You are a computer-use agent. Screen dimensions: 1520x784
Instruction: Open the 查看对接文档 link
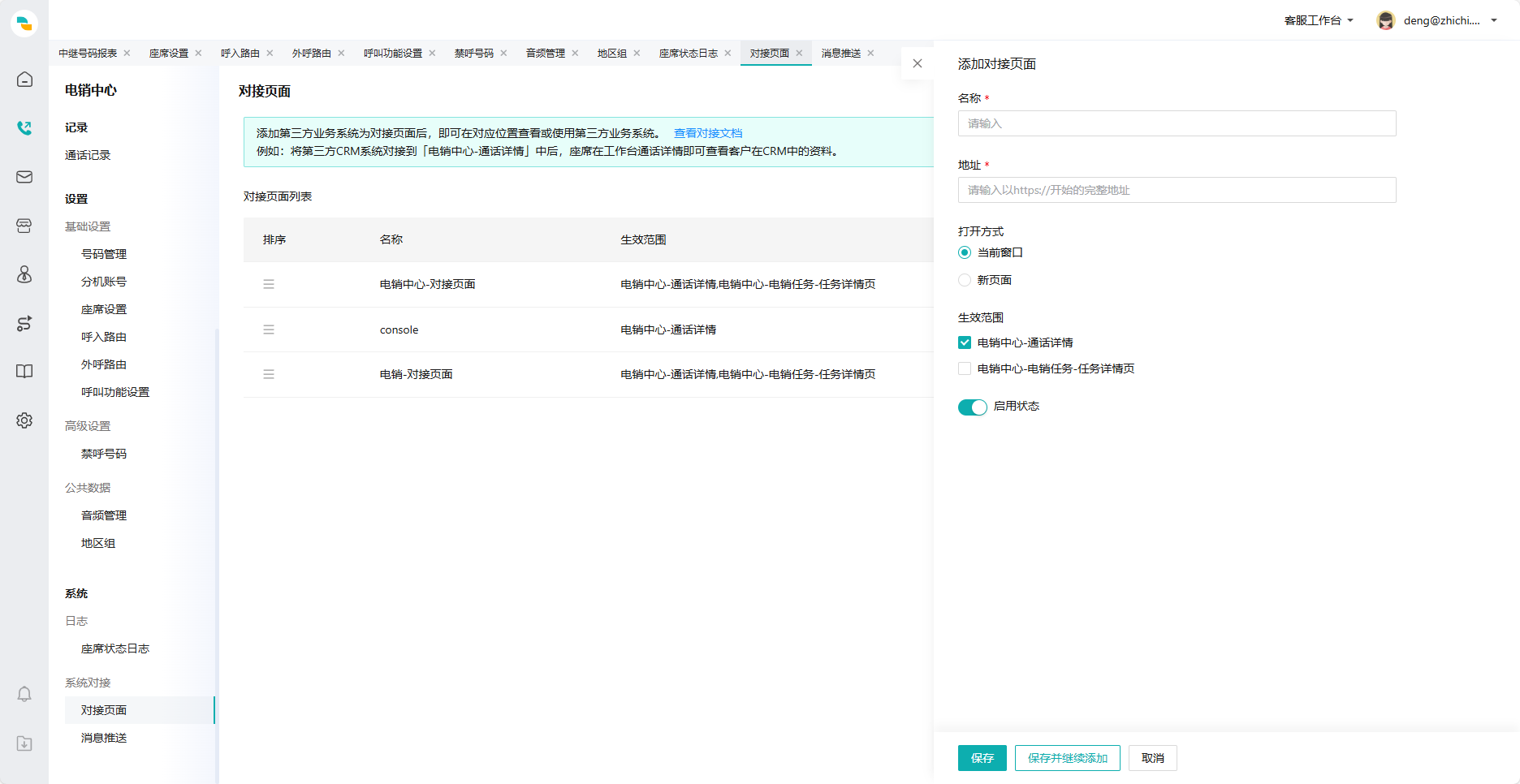708,133
